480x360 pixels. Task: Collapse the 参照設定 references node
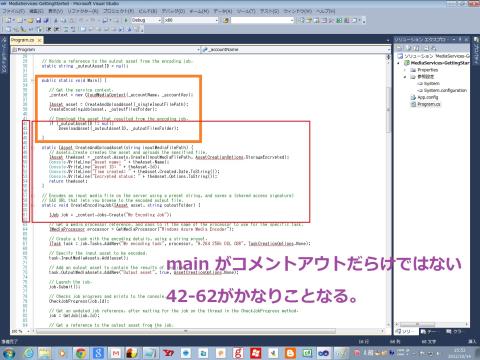tap(405, 77)
